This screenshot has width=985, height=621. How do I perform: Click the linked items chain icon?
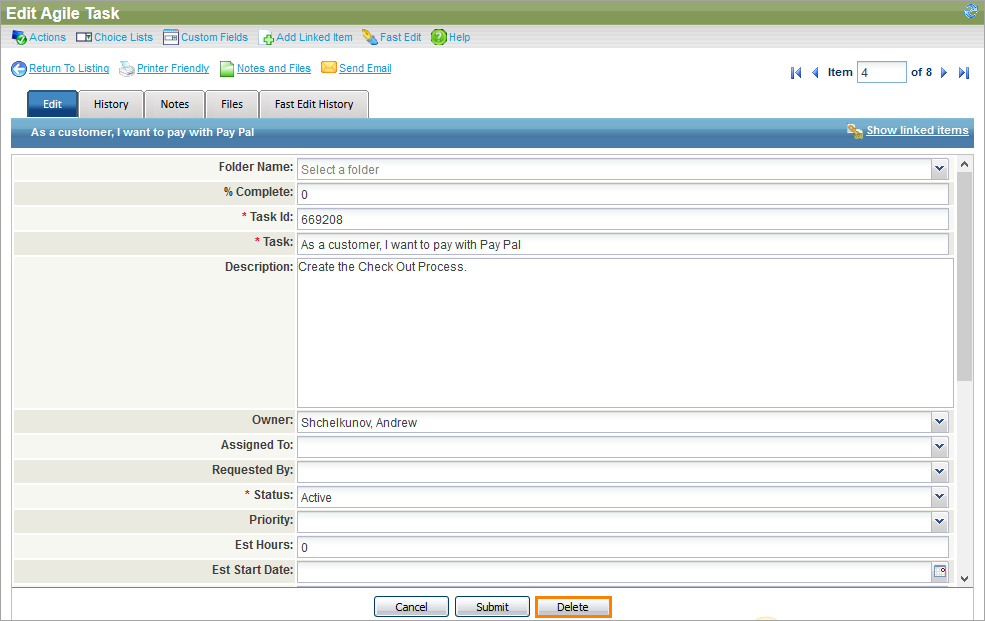click(x=854, y=131)
